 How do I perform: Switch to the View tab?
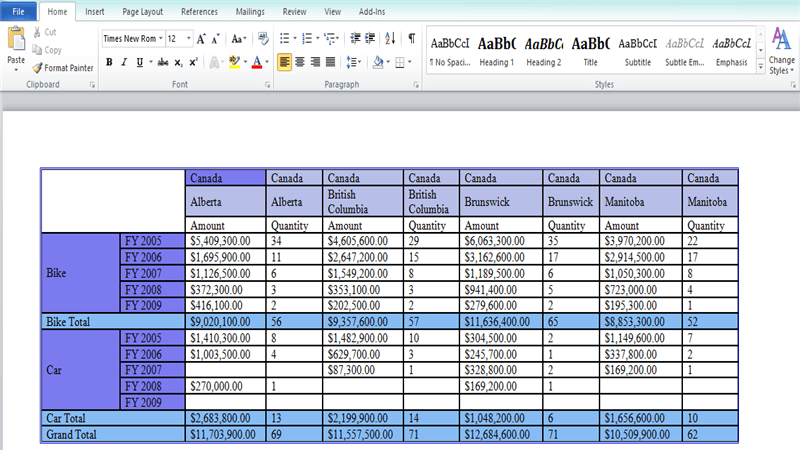coord(332,11)
